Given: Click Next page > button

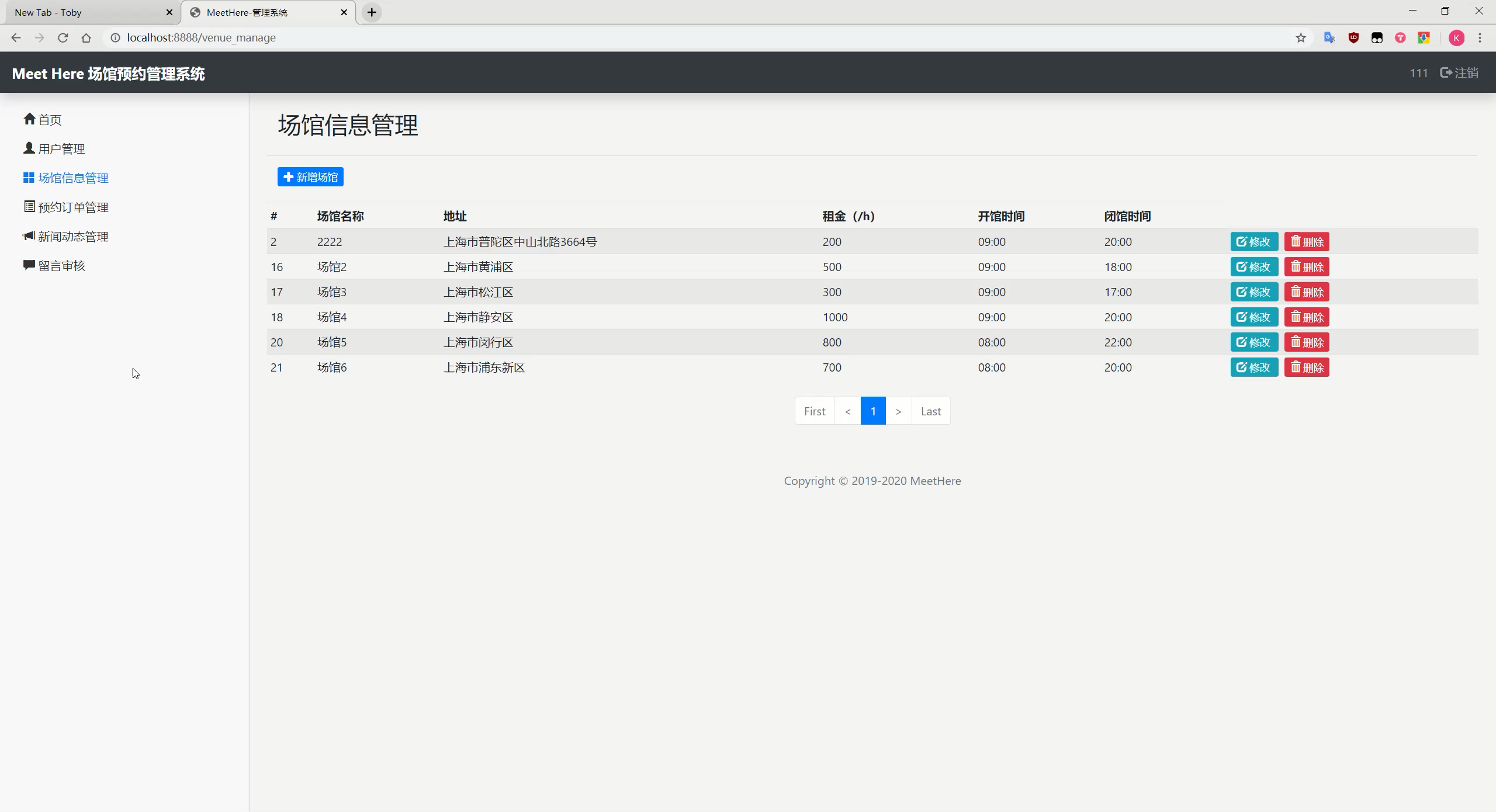Looking at the screenshot, I should pyautogui.click(x=898, y=411).
